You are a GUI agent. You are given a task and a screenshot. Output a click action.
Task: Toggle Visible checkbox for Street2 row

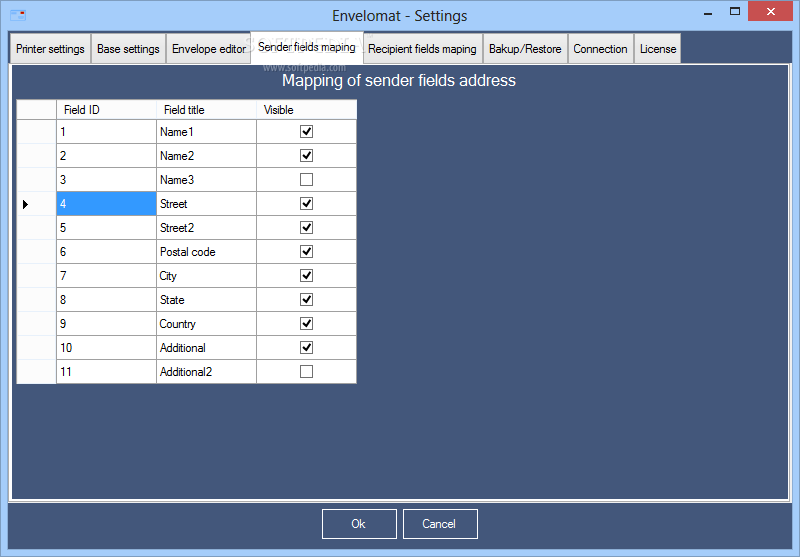pos(306,227)
